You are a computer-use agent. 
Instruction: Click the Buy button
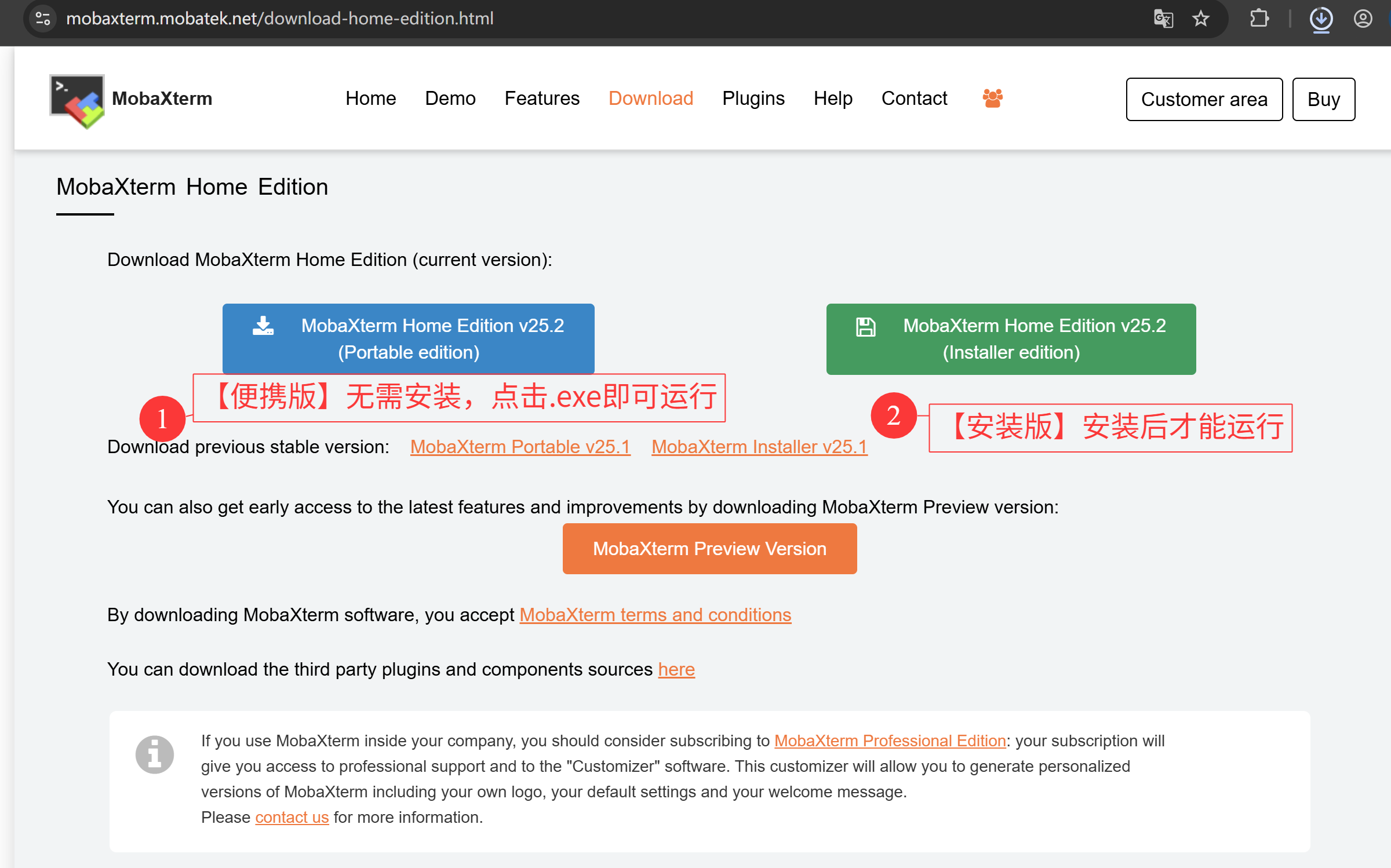click(1324, 99)
